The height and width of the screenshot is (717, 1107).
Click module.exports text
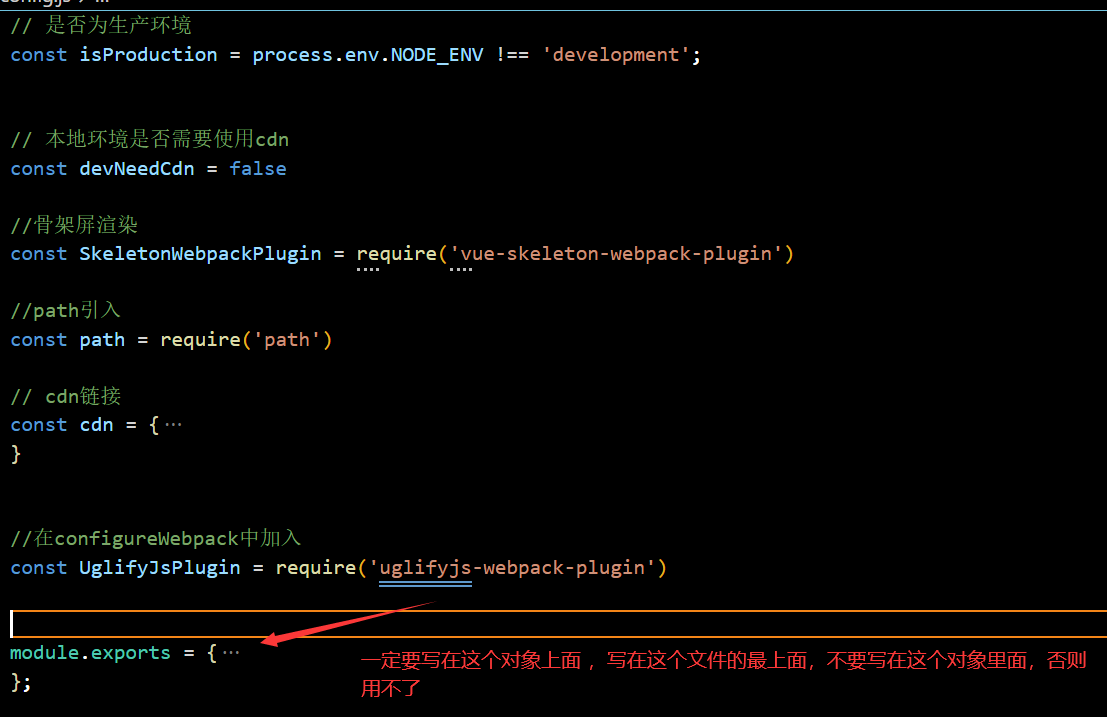tap(90, 653)
